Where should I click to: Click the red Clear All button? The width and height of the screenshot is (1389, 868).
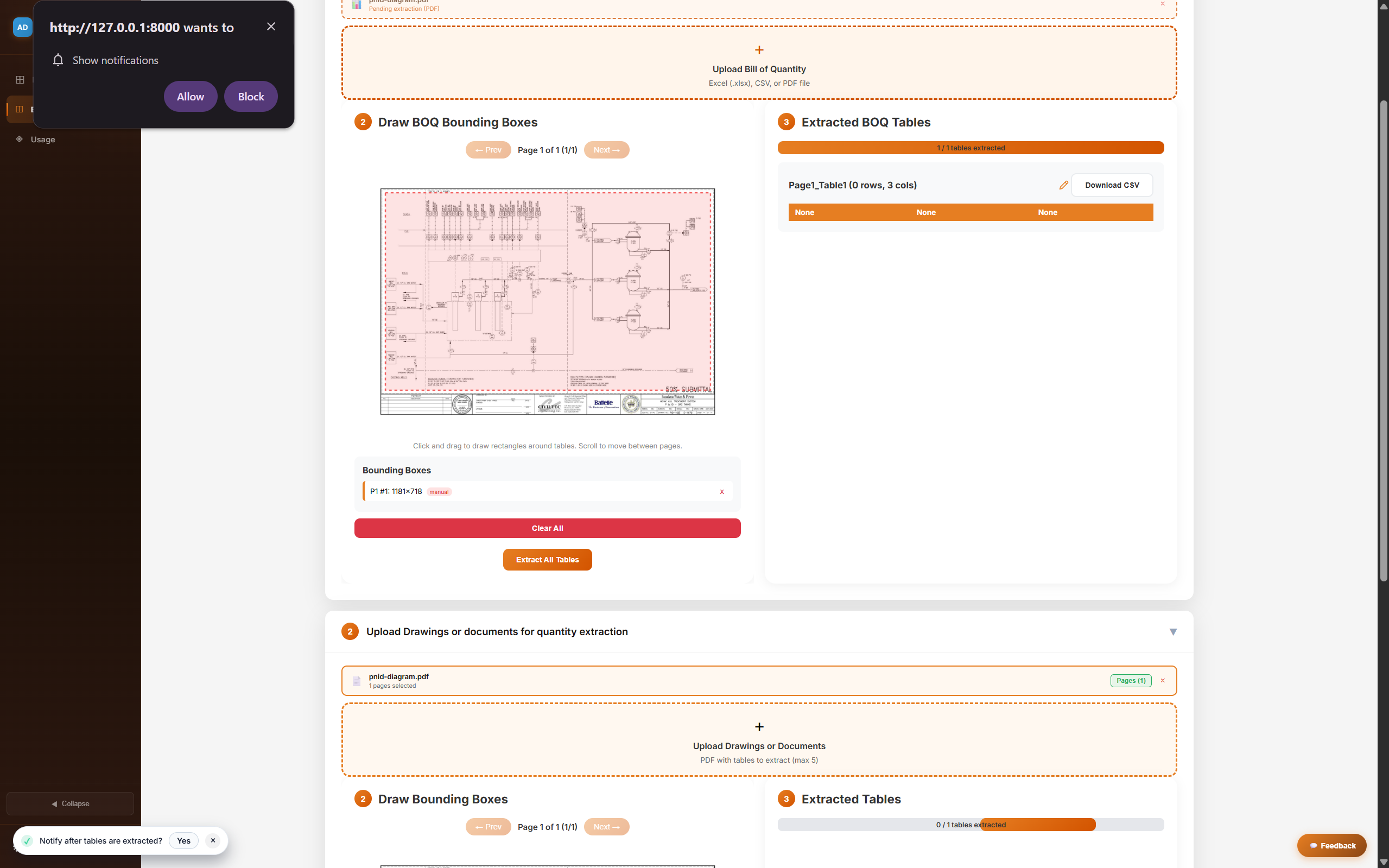(x=547, y=528)
